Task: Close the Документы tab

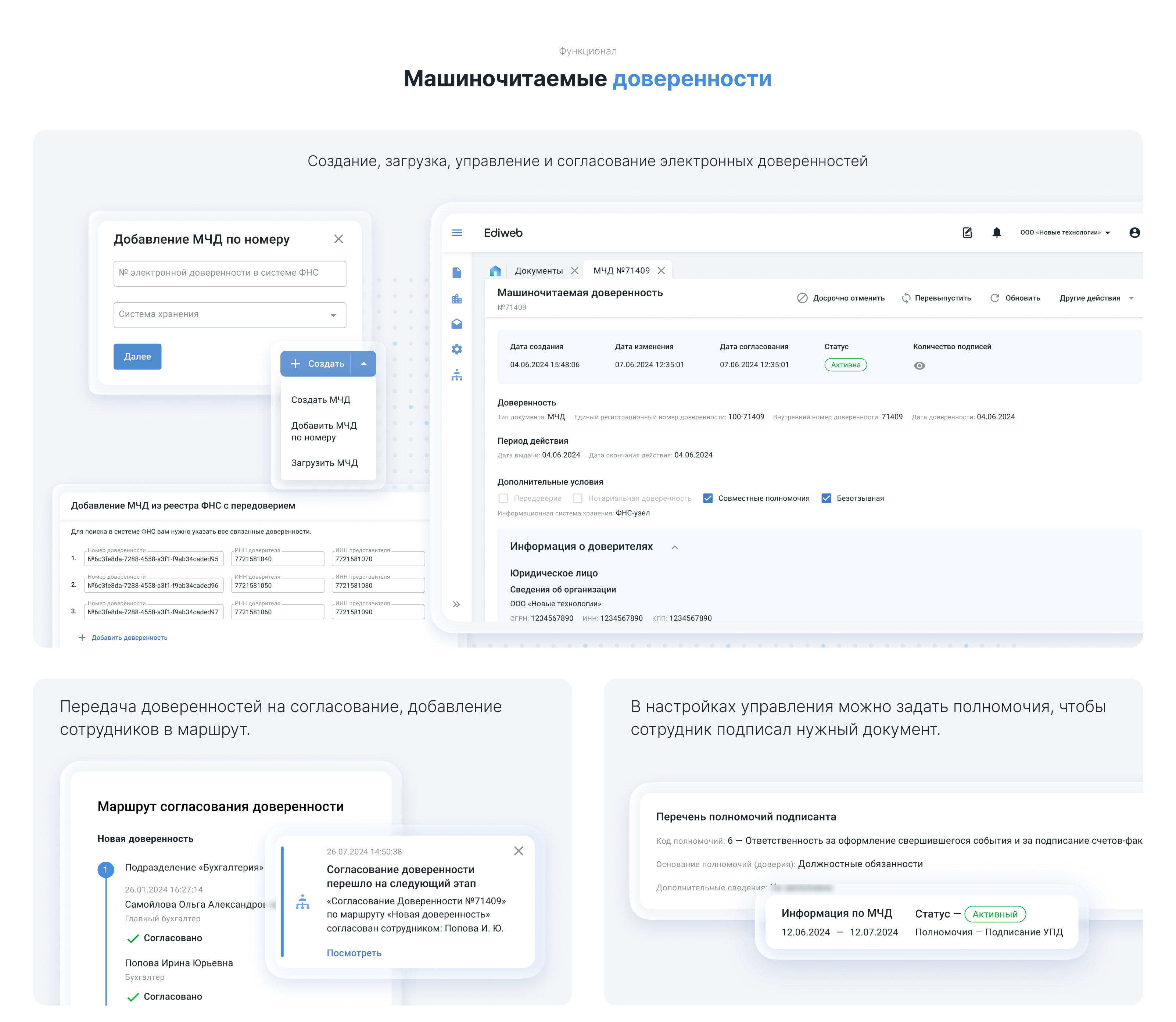Action: pos(575,271)
